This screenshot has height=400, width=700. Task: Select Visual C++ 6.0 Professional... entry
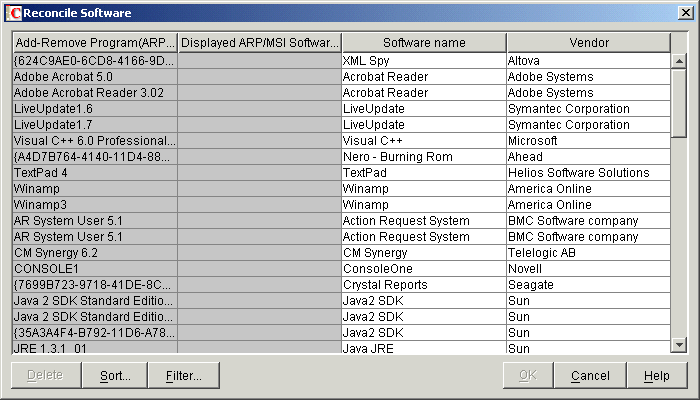tap(95, 141)
